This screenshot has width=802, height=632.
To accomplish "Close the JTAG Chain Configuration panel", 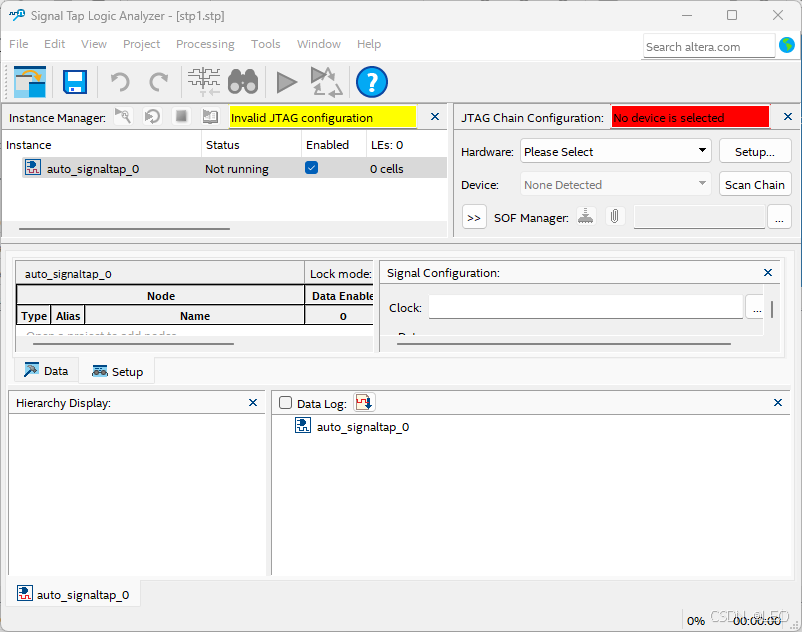I will point(788,117).
